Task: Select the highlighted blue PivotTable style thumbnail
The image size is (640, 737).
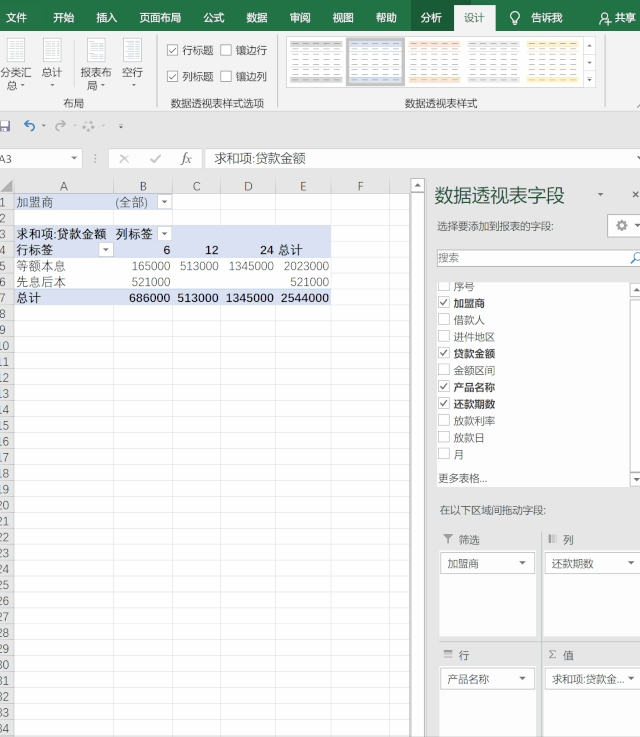Action: [375, 62]
